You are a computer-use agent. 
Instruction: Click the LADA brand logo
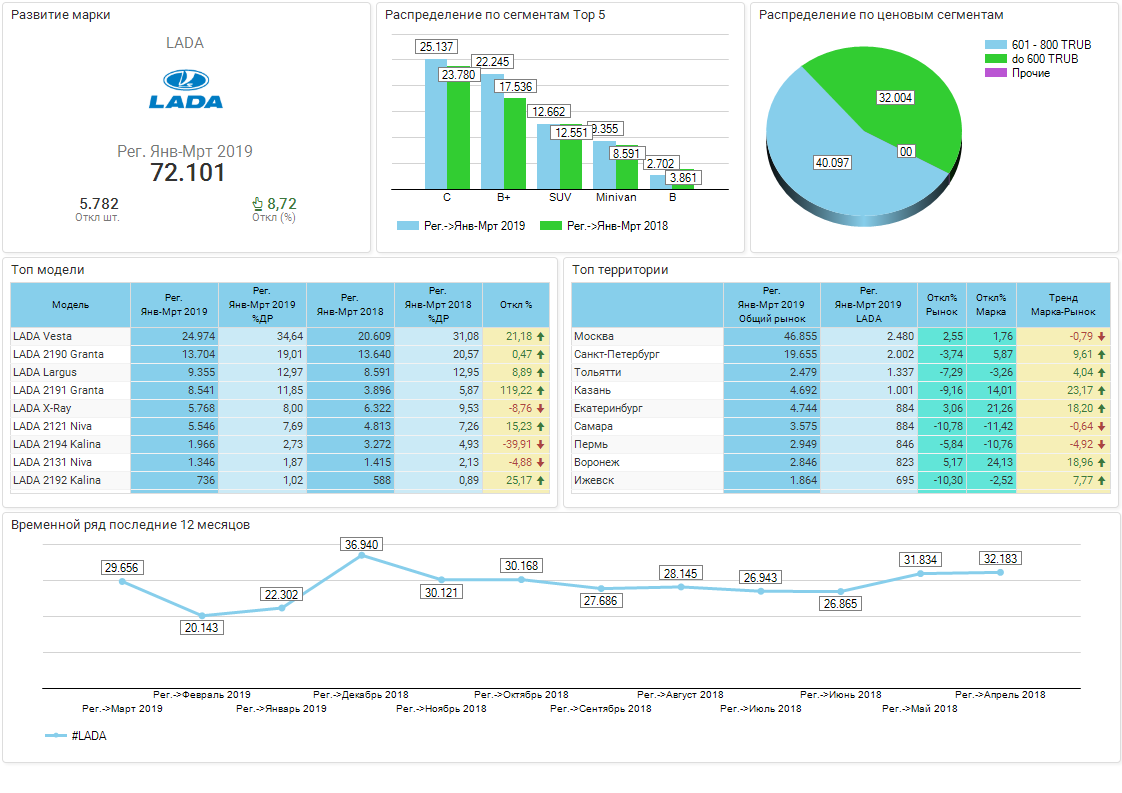tap(185, 89)
